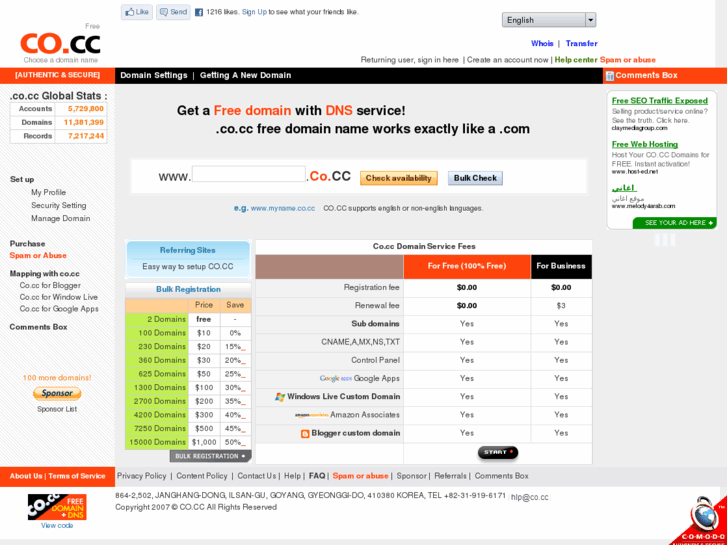Click Bulk Registration table heading
Image resolution: width=727 pixels, height=545 pixels.
click(x=188, y=289)
